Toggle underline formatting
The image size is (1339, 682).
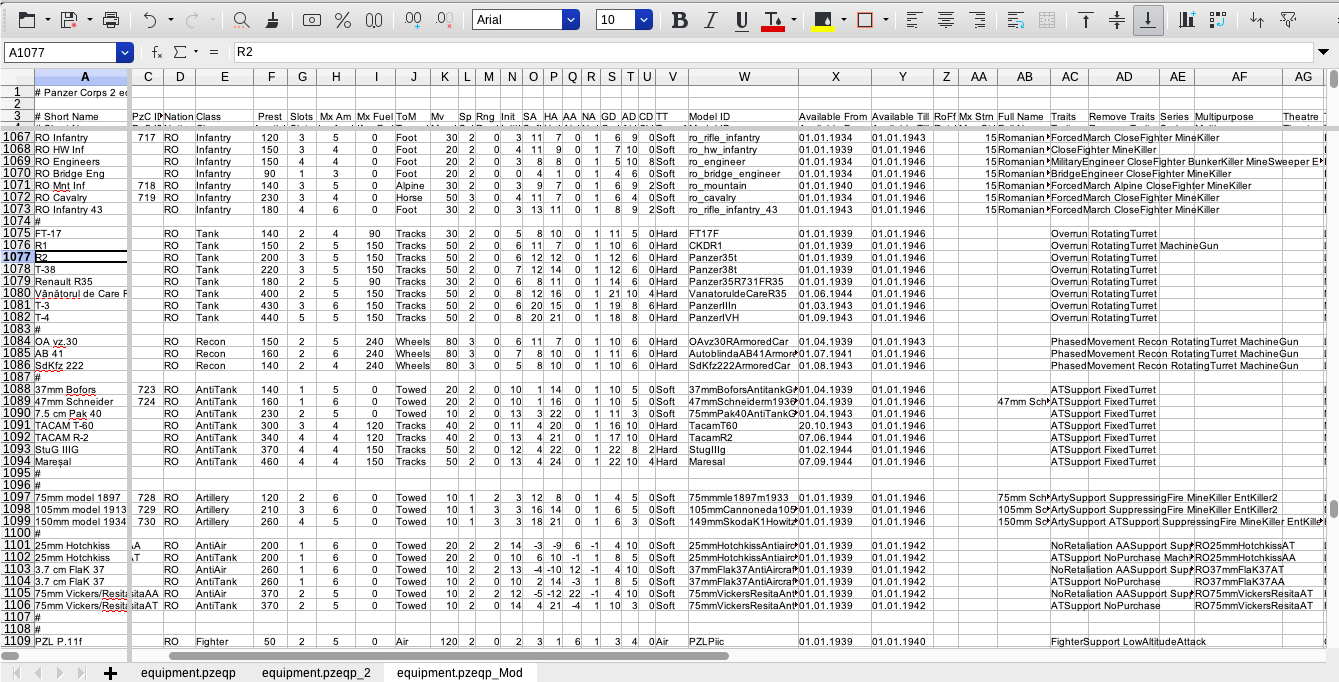(x=742, y=20)
